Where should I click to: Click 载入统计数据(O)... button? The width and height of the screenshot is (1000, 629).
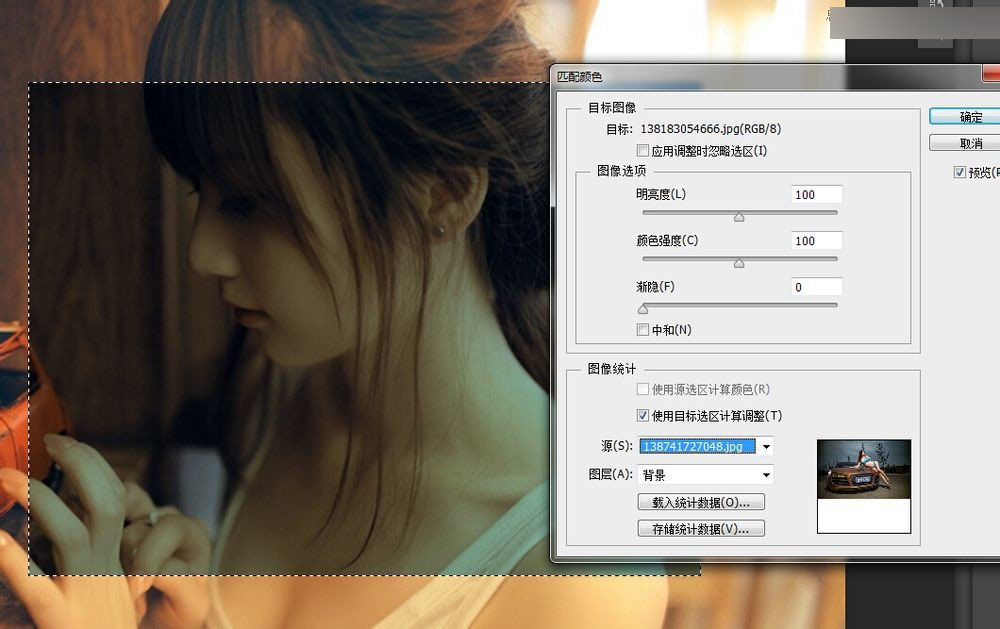coord(701,502)
